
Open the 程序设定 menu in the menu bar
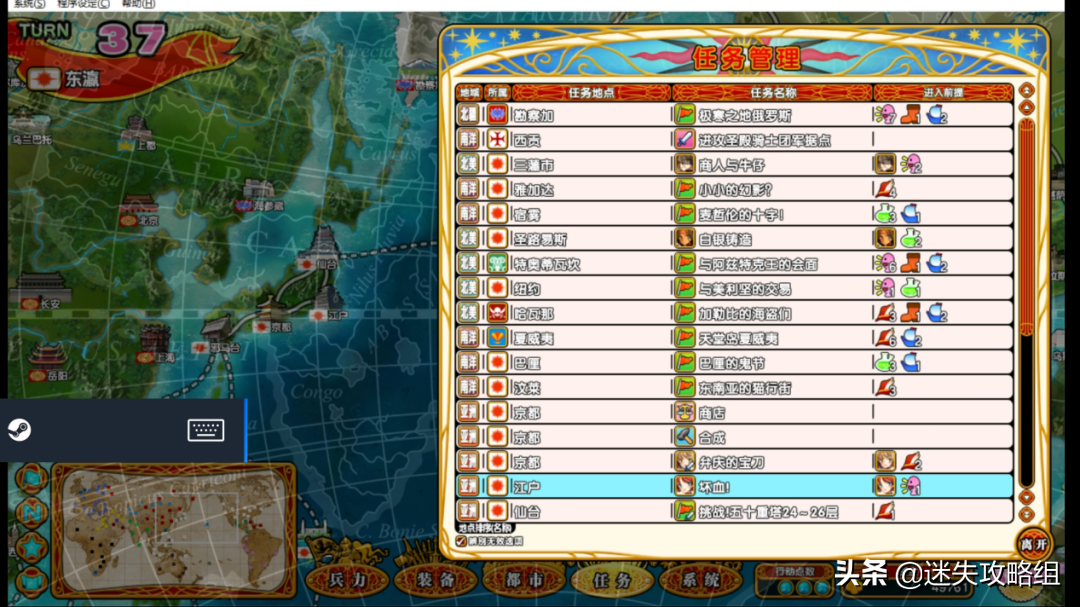(83, 4)
